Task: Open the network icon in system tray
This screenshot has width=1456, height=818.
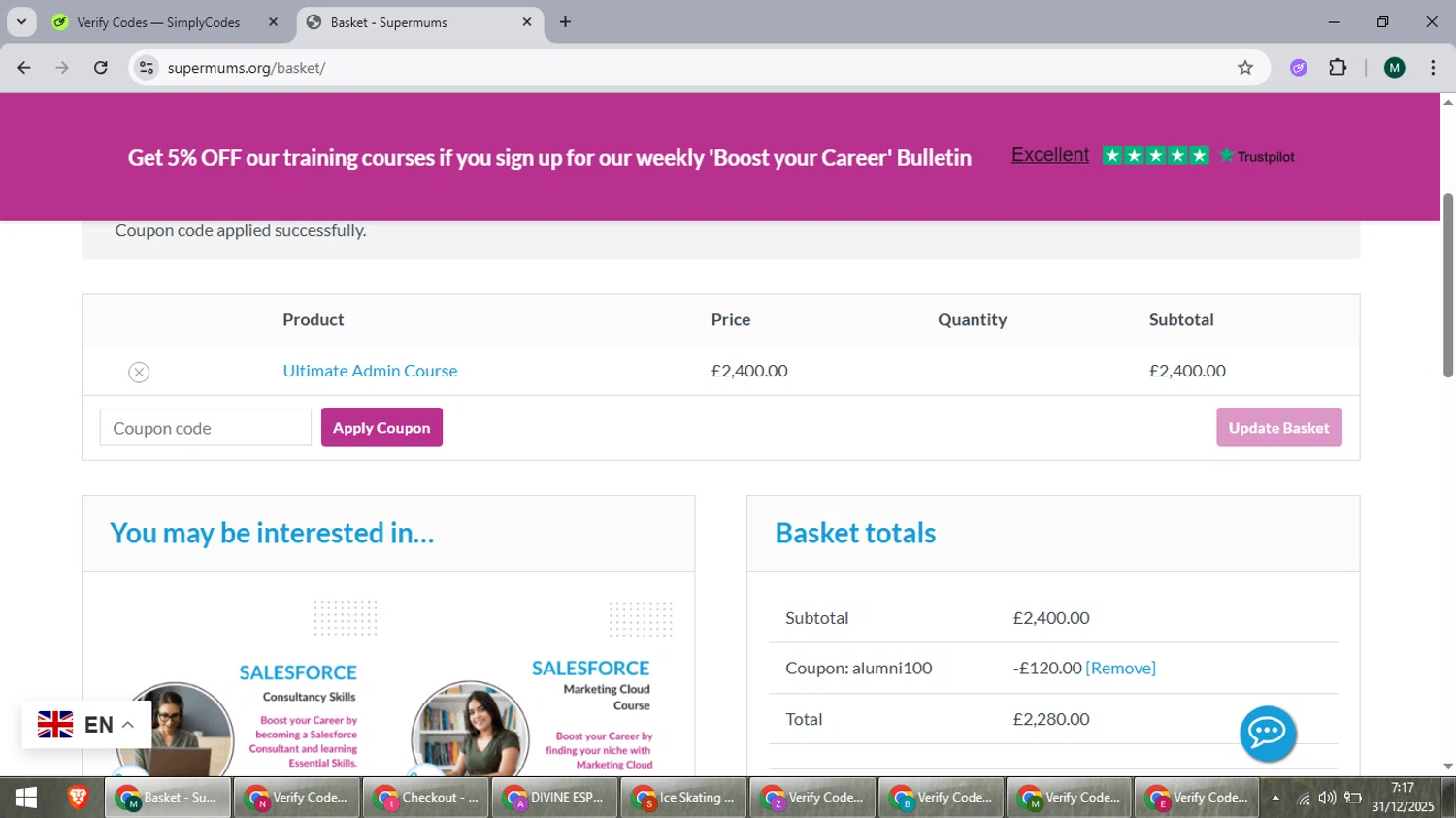Action: click(1304, 799)
